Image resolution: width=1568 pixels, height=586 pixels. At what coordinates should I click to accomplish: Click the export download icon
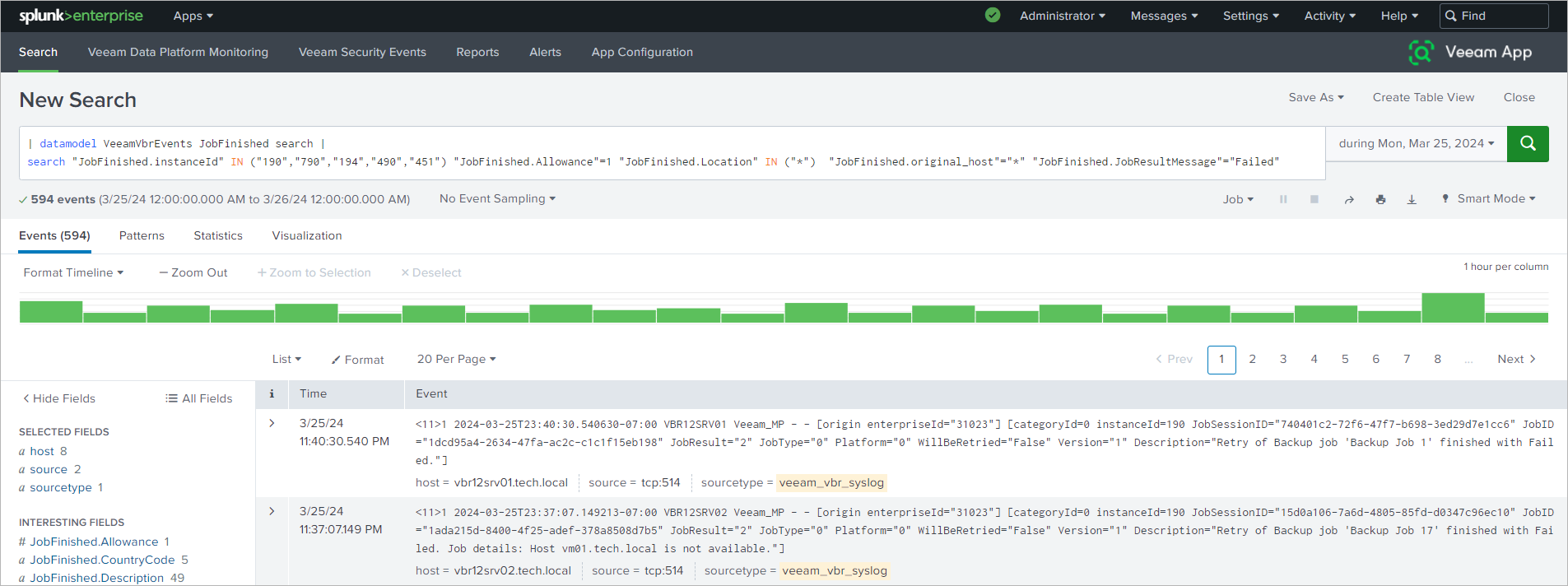coord(1412,199)
